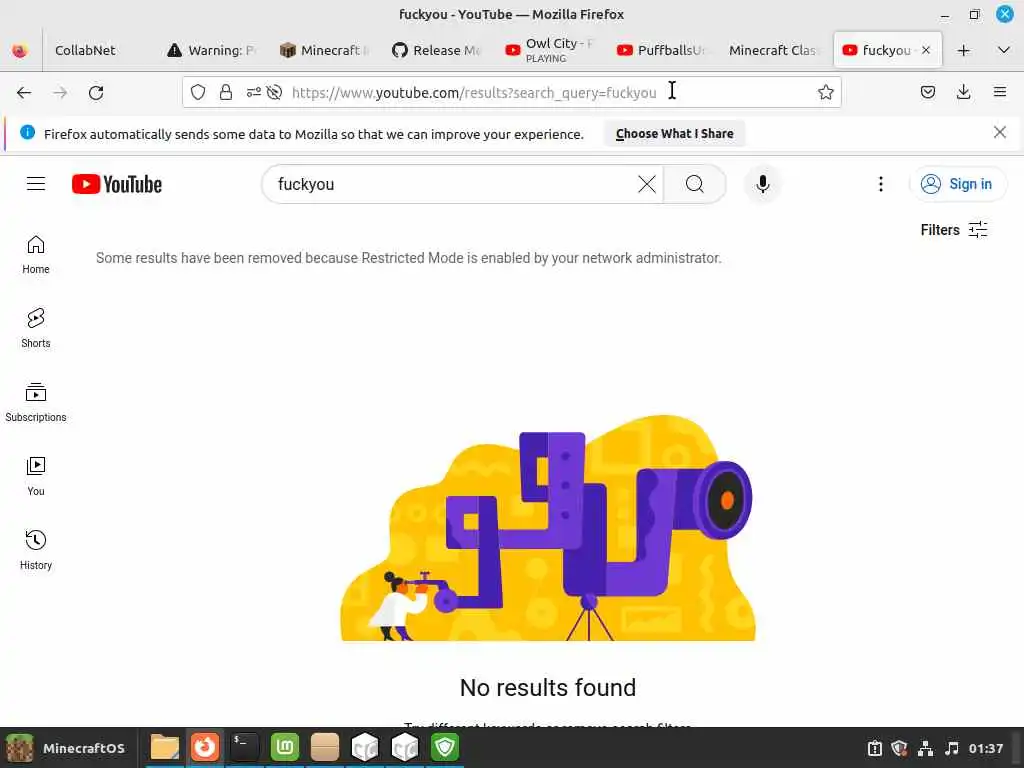Viewport: 1024px width, 768px height.
Task: Click the Sign in button
Action: [x=957, y=184]
